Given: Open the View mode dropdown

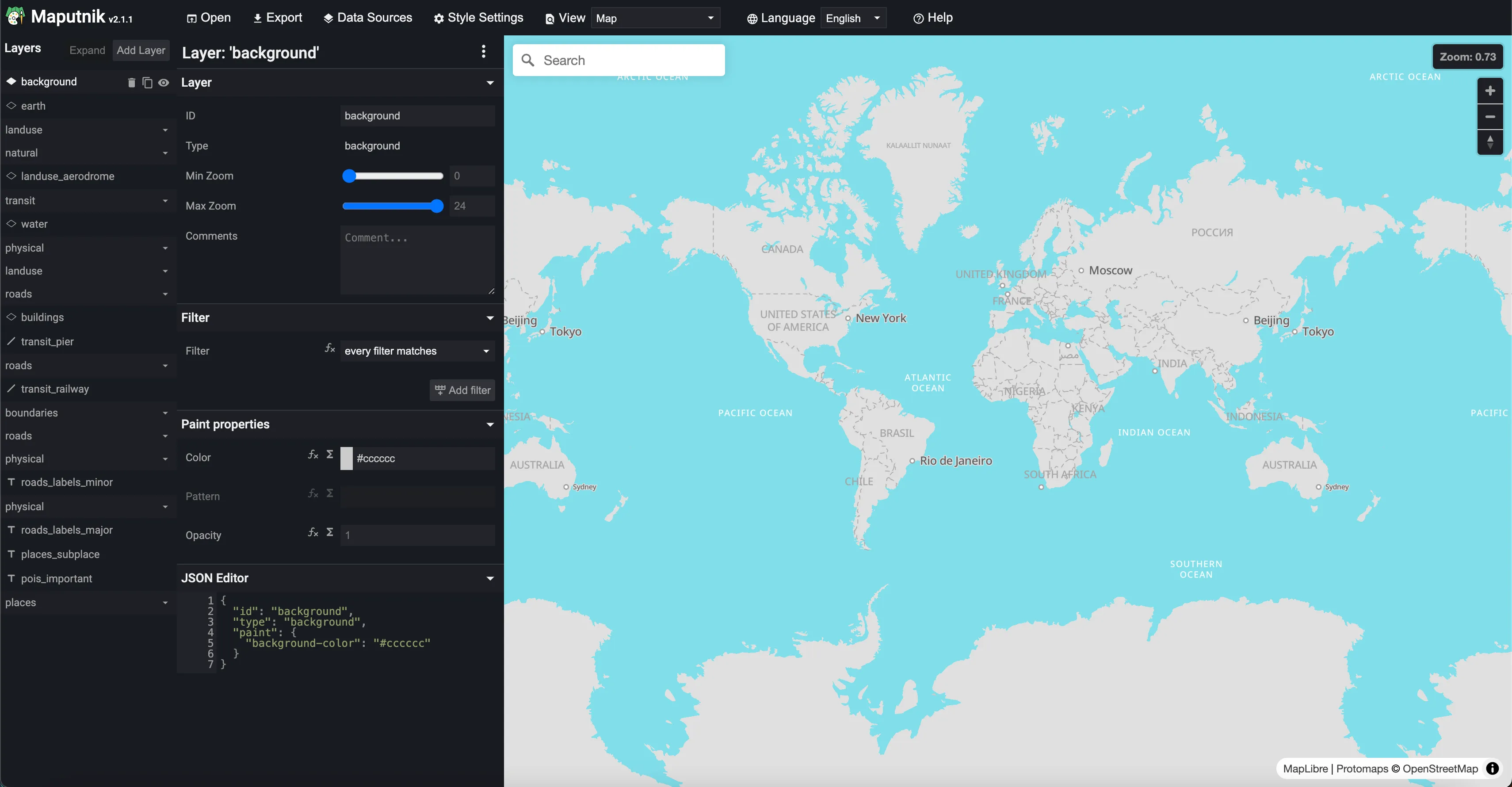Looking at the screenshot, I should tap(655, 18).
